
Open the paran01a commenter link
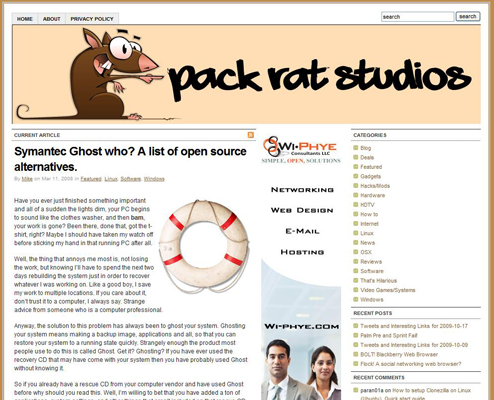click(x=372, y=390)
